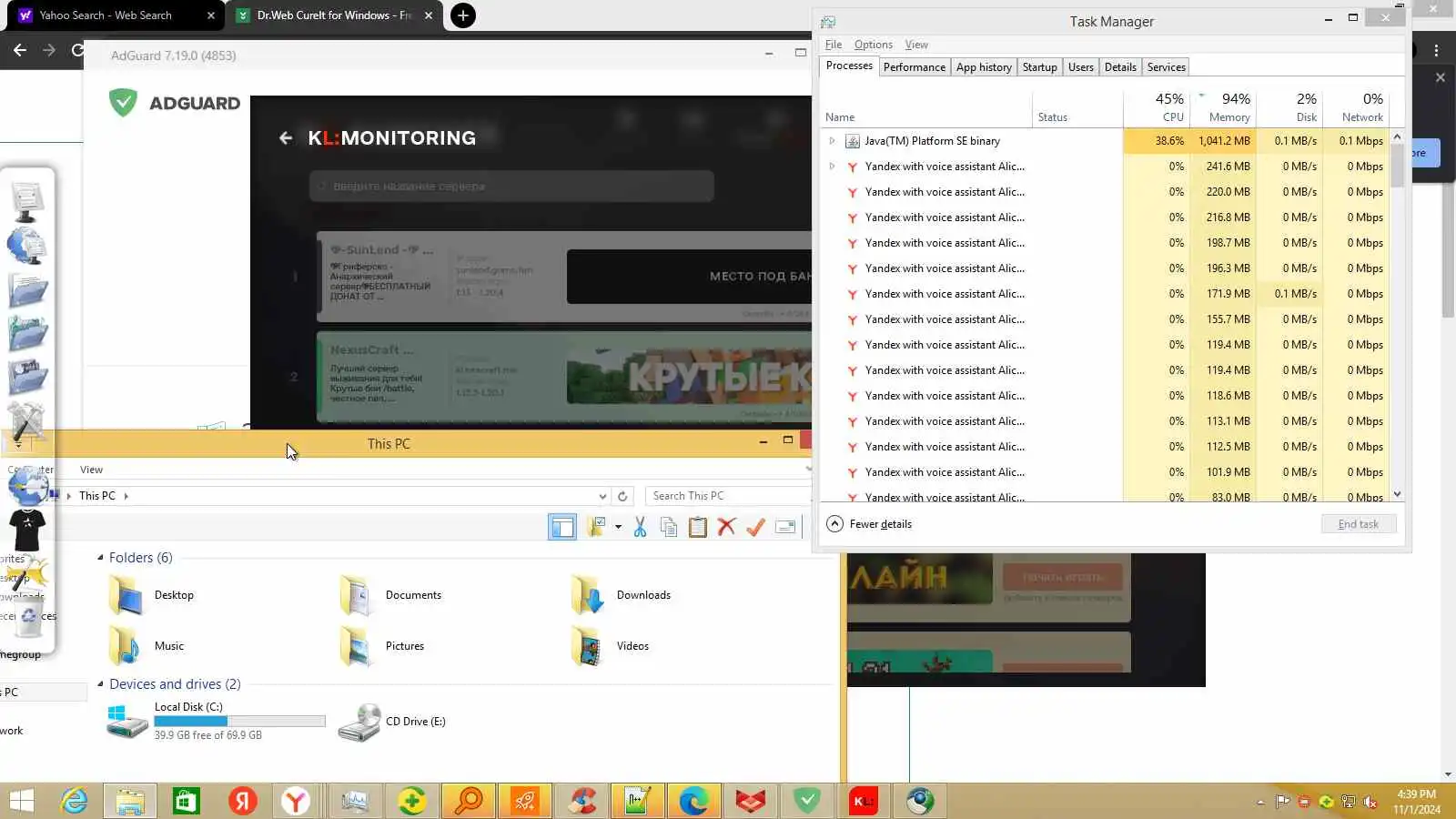Expand the first Yandex voice assistant process

click(x=832, y=167)
